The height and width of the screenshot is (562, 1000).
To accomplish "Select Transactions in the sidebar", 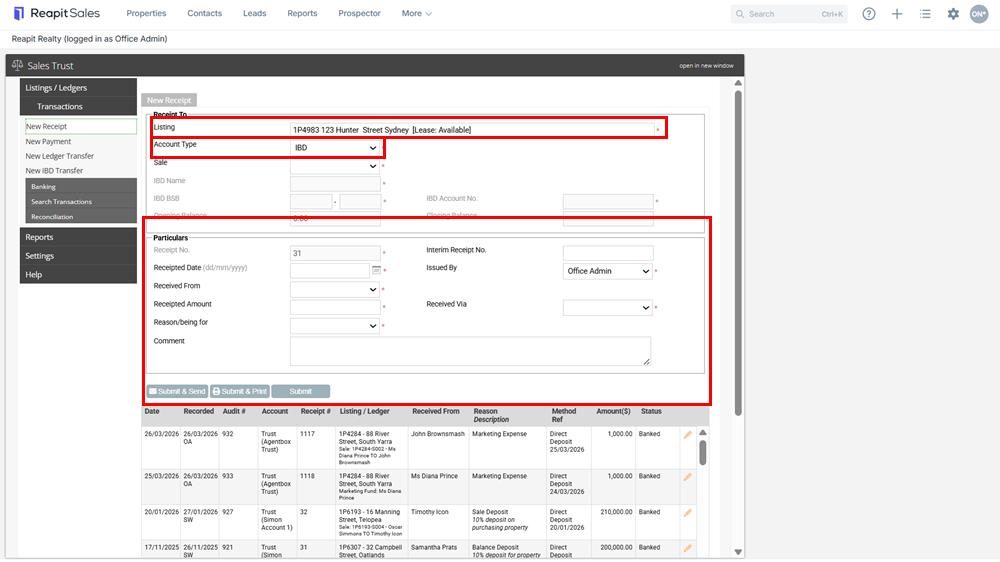I will pyautogui.click(x=78, y=106).
